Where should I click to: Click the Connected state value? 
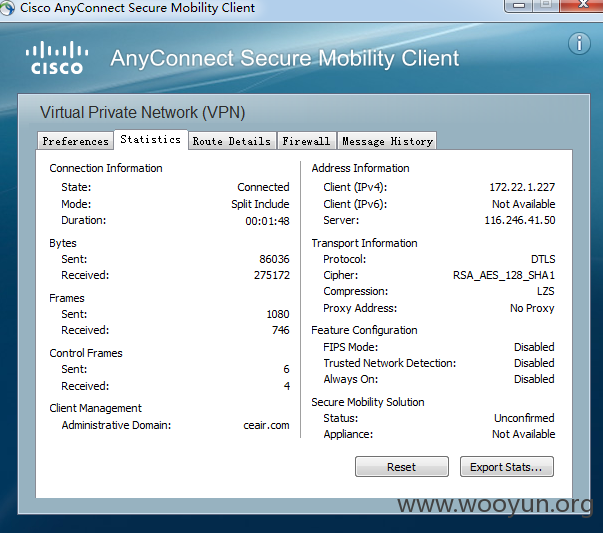pyautogui.click(x=263, y=187)
